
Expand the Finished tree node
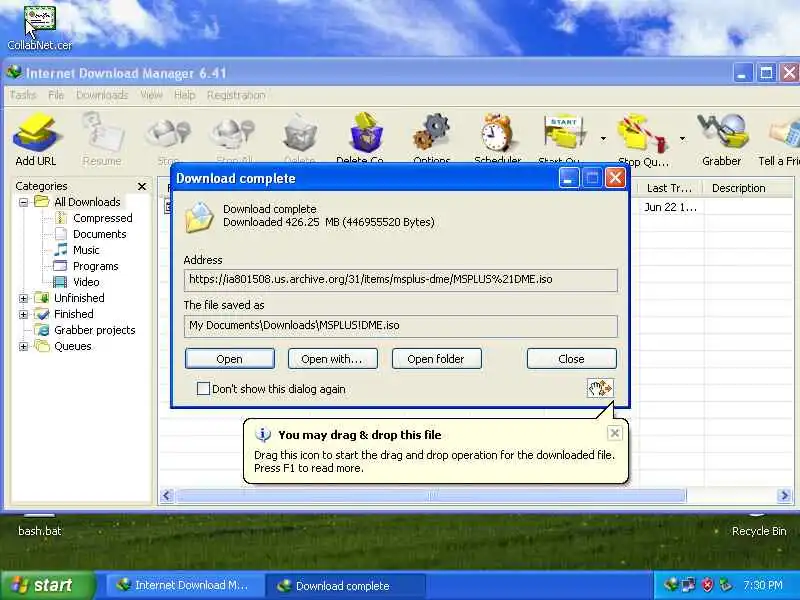23,314
